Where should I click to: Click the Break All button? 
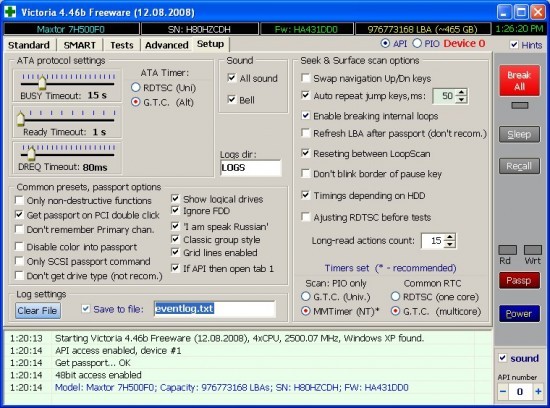[x=519, y=80]
